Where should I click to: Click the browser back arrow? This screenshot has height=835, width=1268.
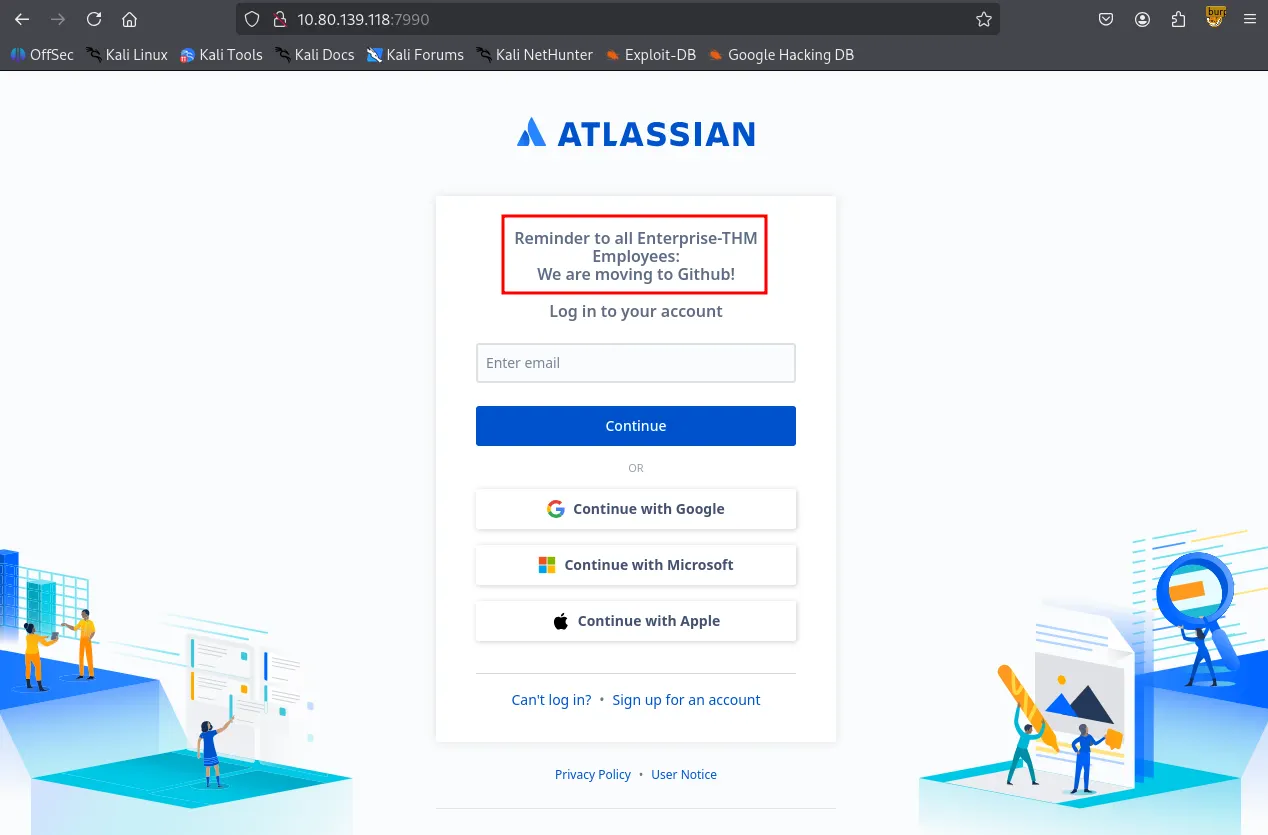tap(22, 19)
